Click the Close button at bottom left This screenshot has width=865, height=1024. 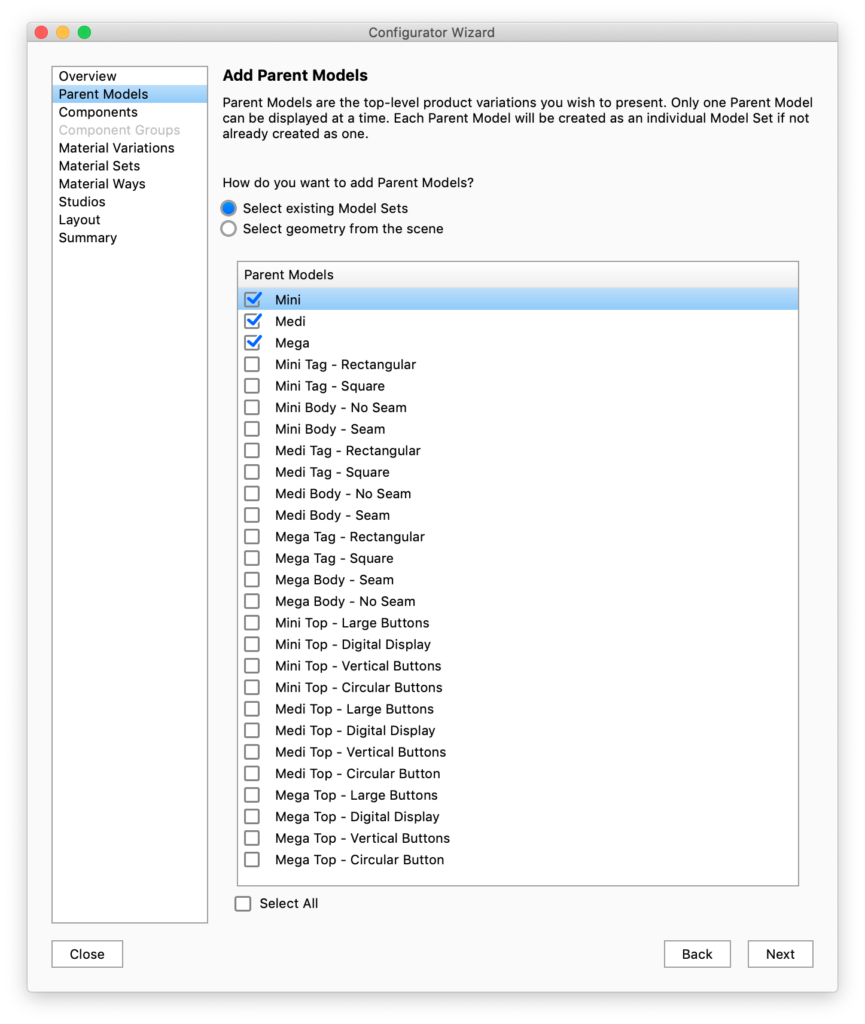pyautogui.click(x=87, y=954)
